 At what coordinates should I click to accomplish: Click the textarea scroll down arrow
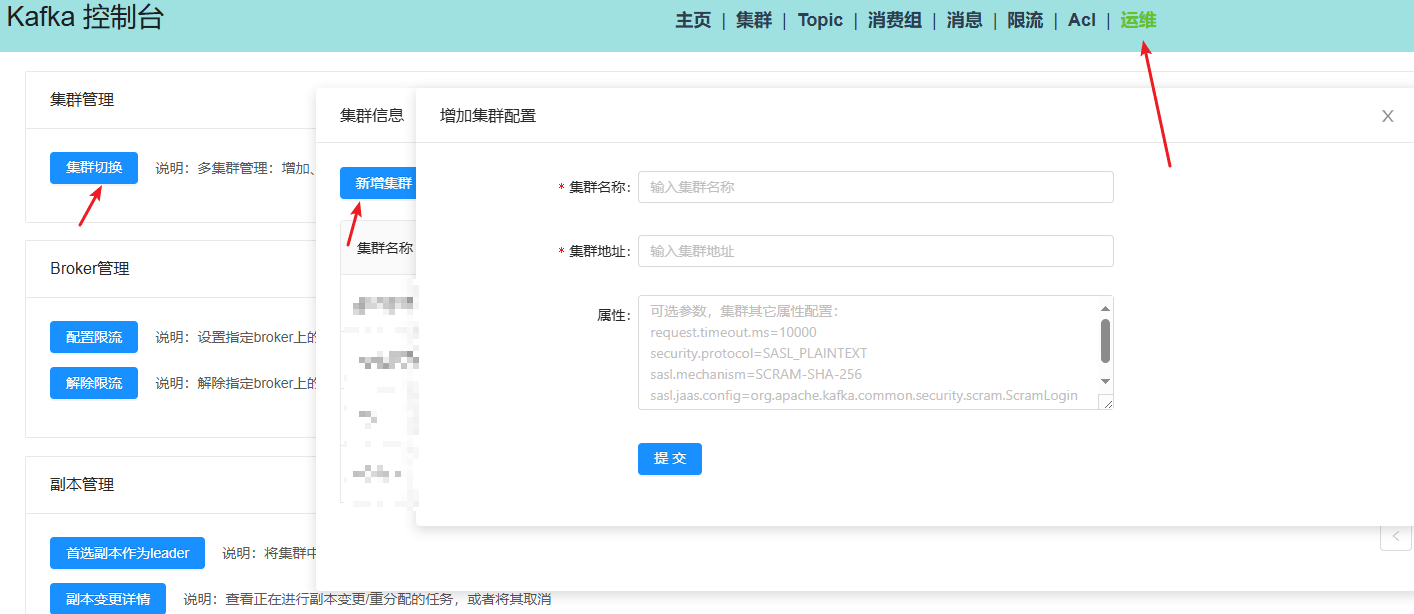[x=1105, y=381]
